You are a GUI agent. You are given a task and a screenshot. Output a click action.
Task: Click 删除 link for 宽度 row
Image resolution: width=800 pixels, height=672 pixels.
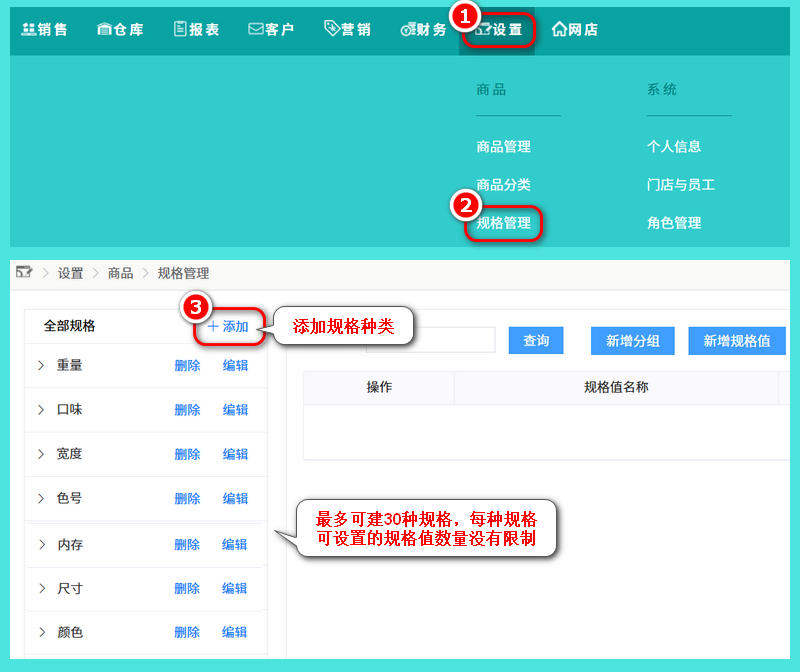[x=187, y=454]
